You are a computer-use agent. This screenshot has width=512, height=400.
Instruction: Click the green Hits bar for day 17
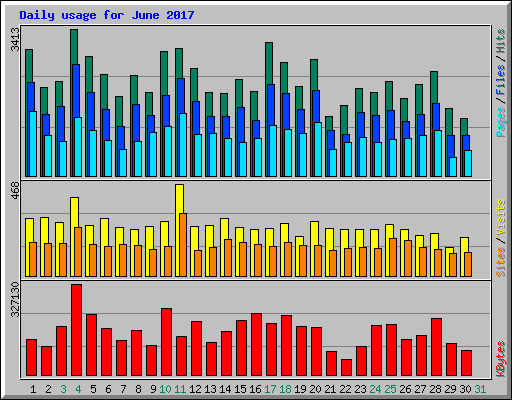[x=269, y=63]
